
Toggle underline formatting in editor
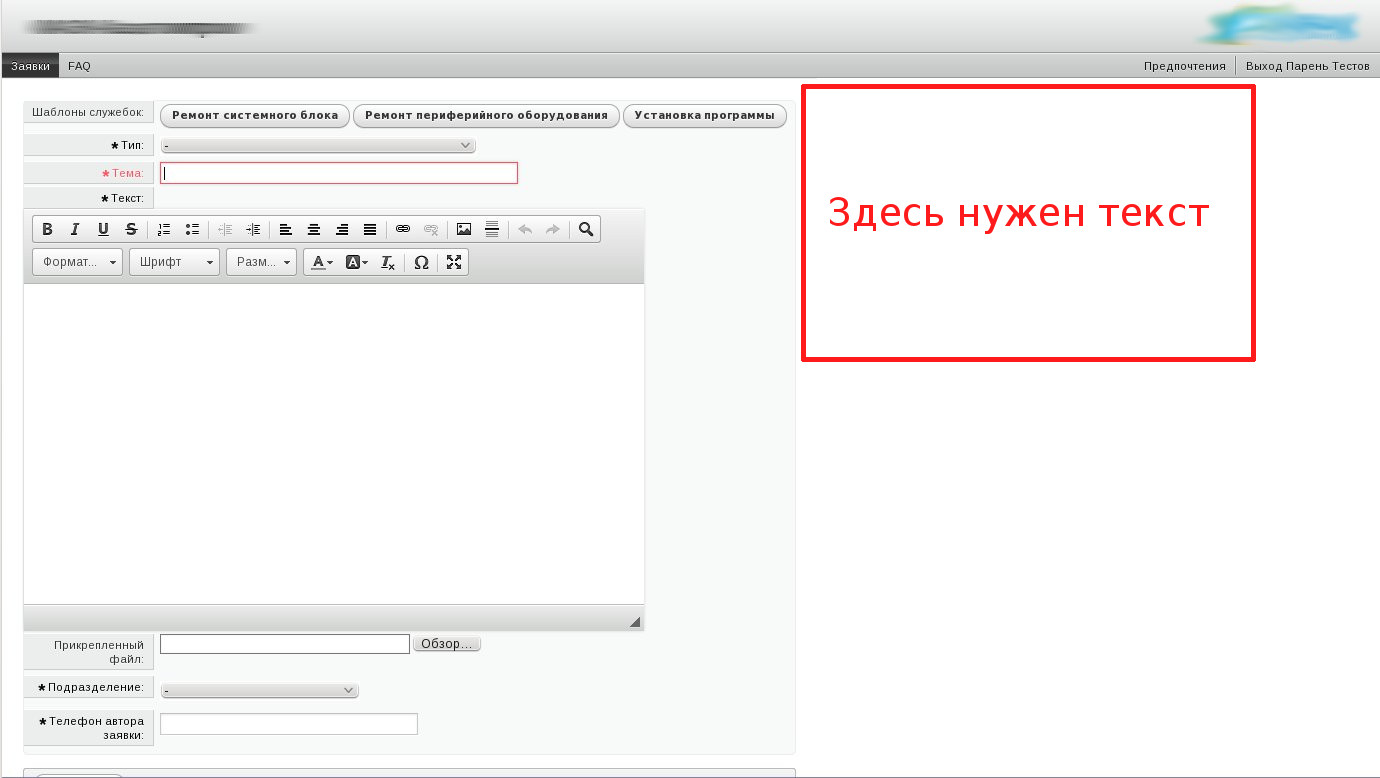click(103, 229)
